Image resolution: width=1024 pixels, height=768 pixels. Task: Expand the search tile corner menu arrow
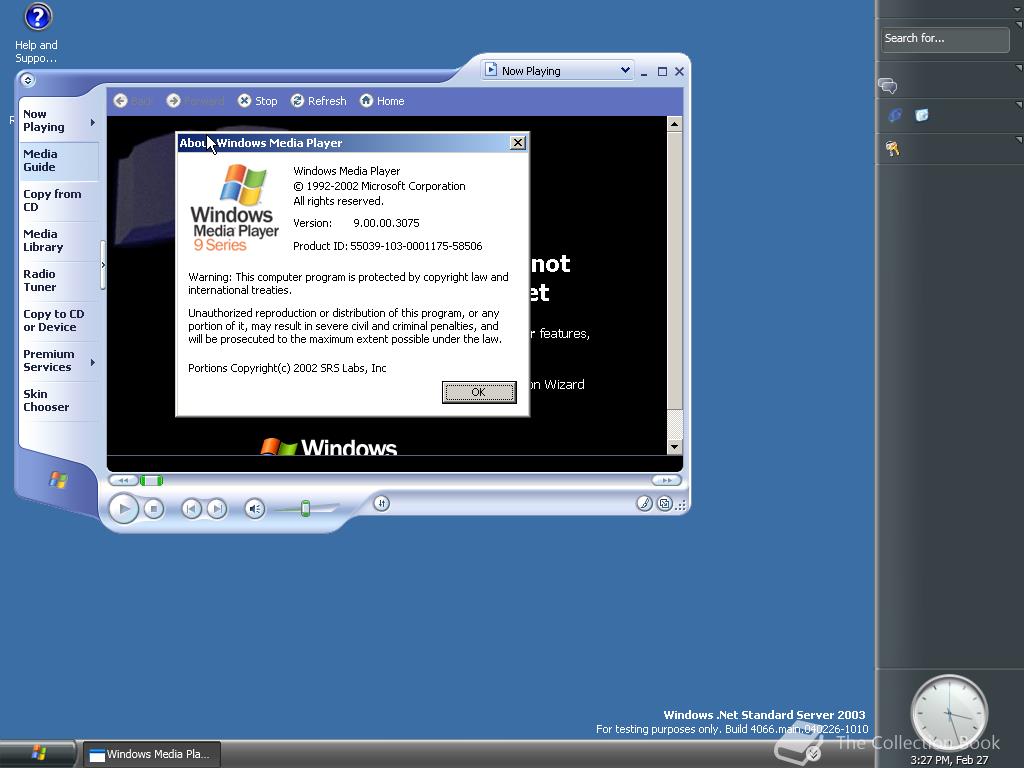[1019, 25]
